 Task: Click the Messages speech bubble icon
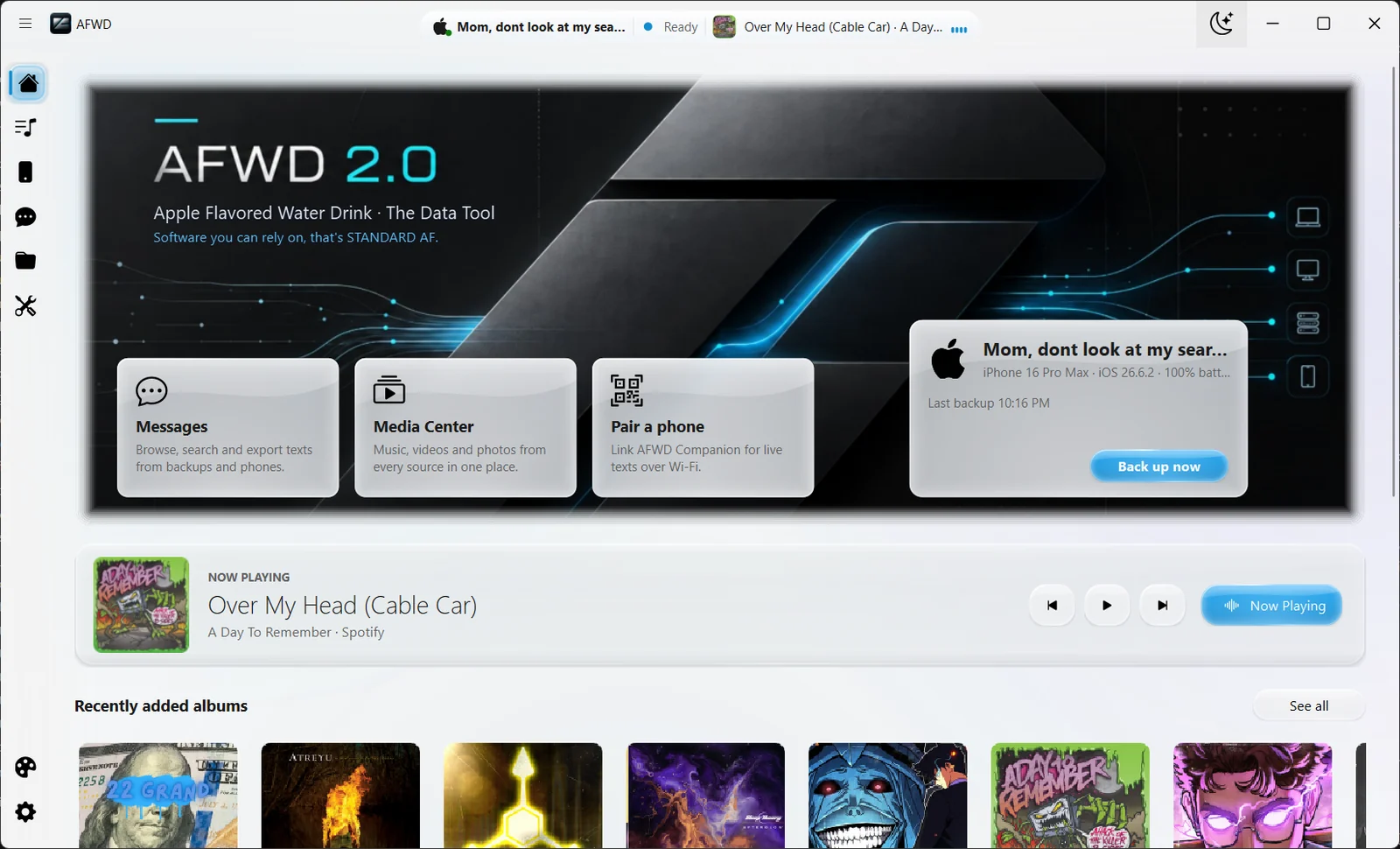pyautogui.click(x=151, y=391)
